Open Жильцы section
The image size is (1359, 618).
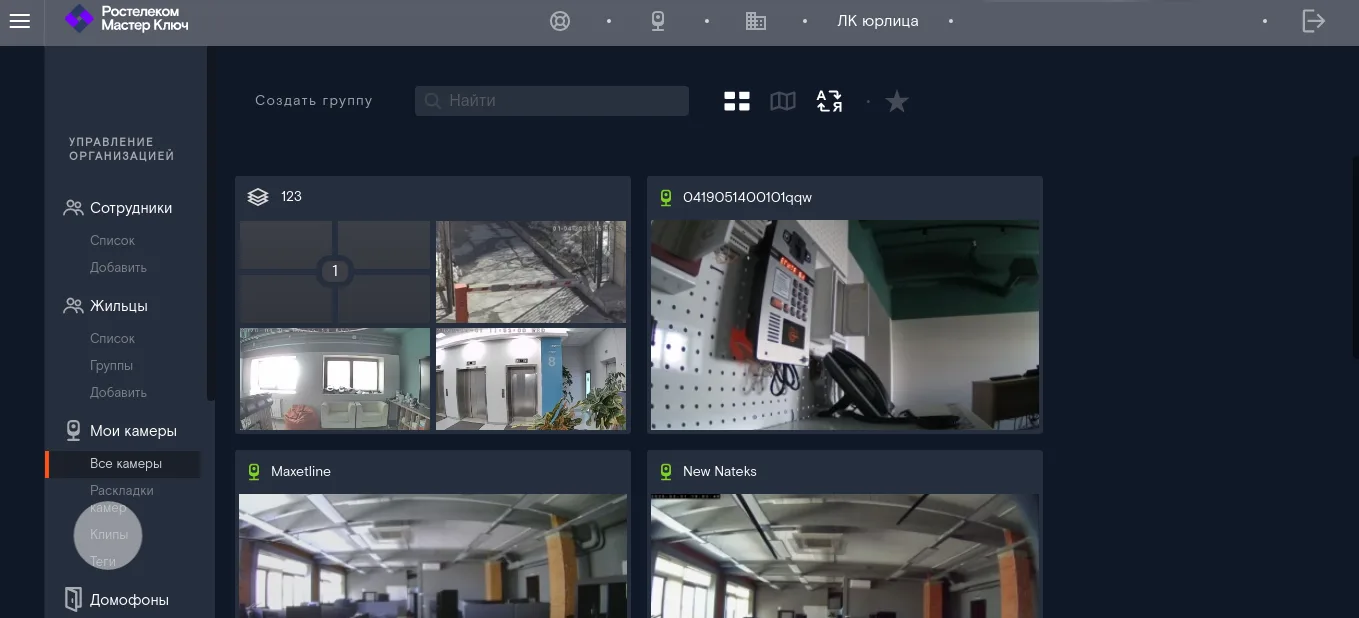tap(119, 306)
